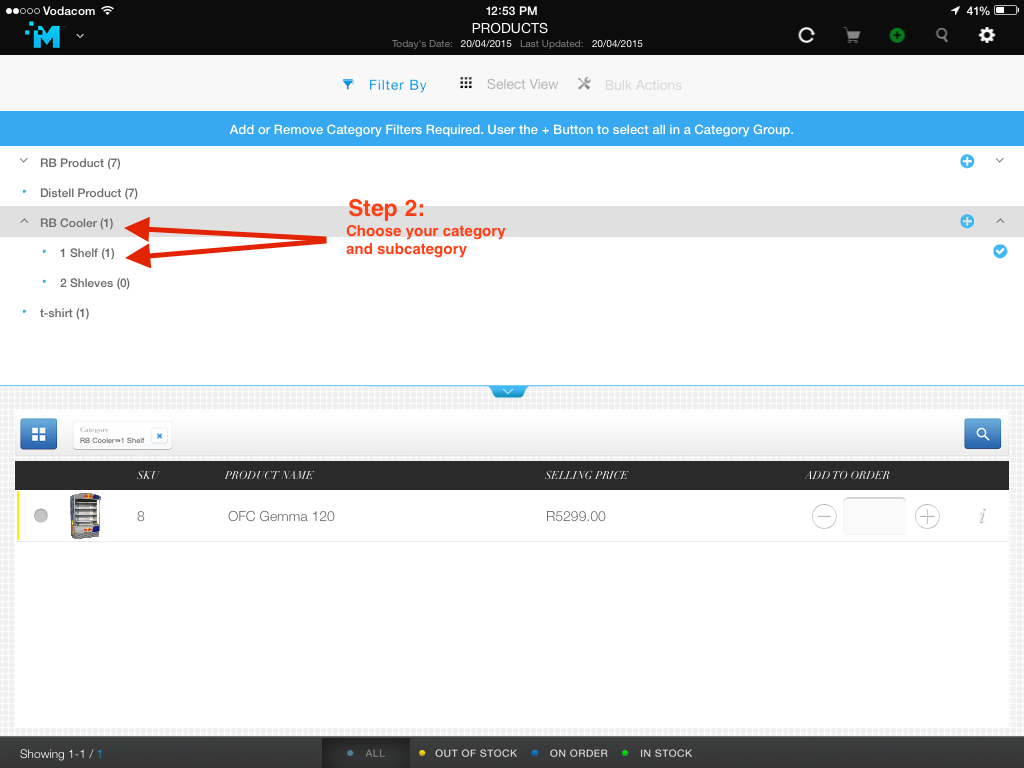Tap the blue search button above the table

pyautogui.click(x=982, y=434)
